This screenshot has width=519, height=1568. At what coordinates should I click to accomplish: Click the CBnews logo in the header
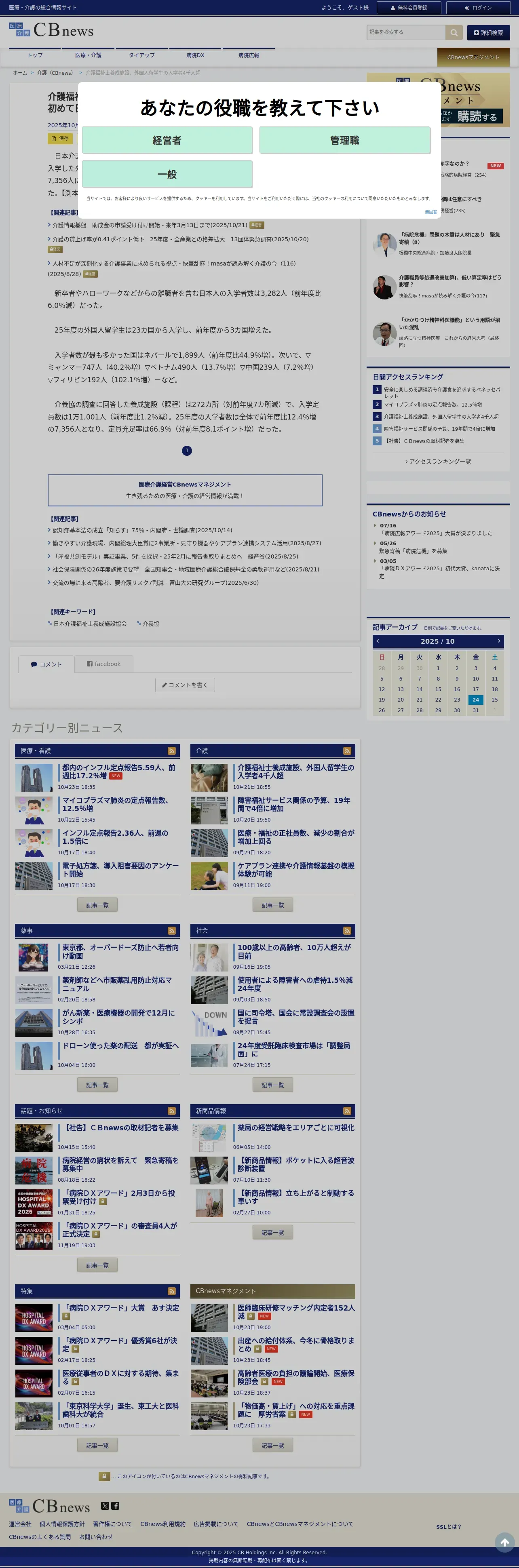[51, 30]
